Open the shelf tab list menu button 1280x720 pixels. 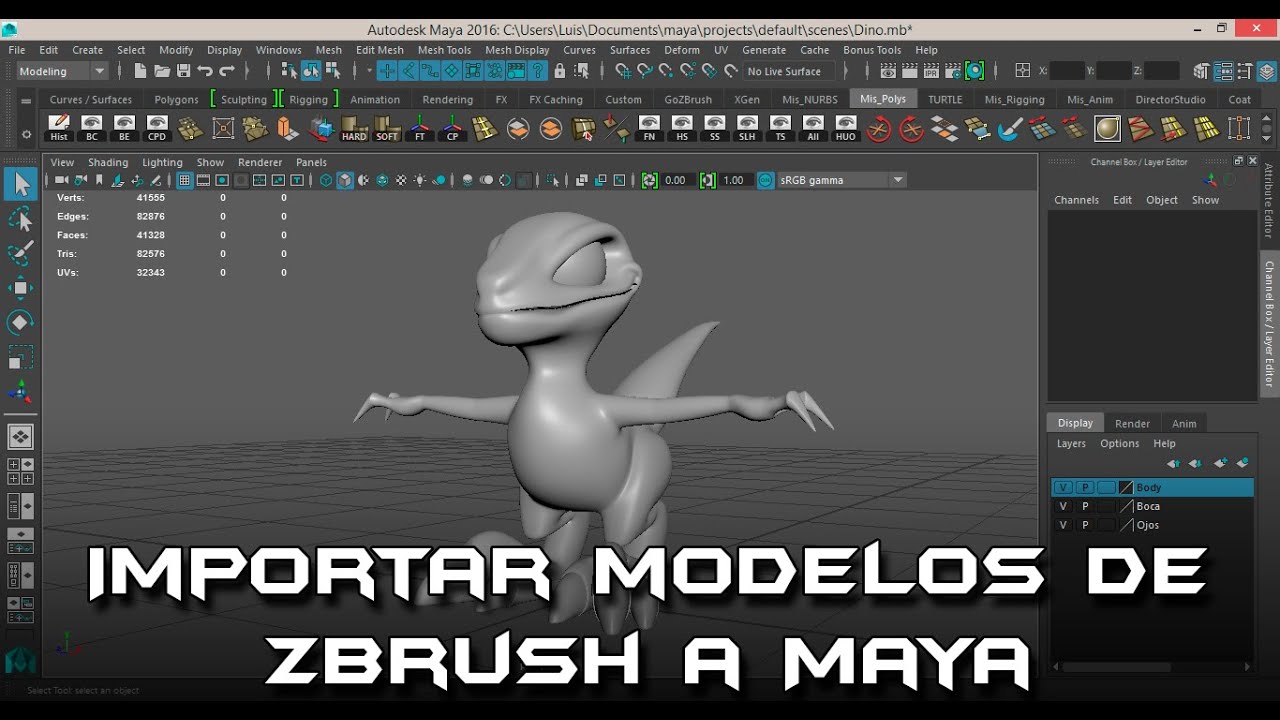pyautogui.click(x=26, y=100)
